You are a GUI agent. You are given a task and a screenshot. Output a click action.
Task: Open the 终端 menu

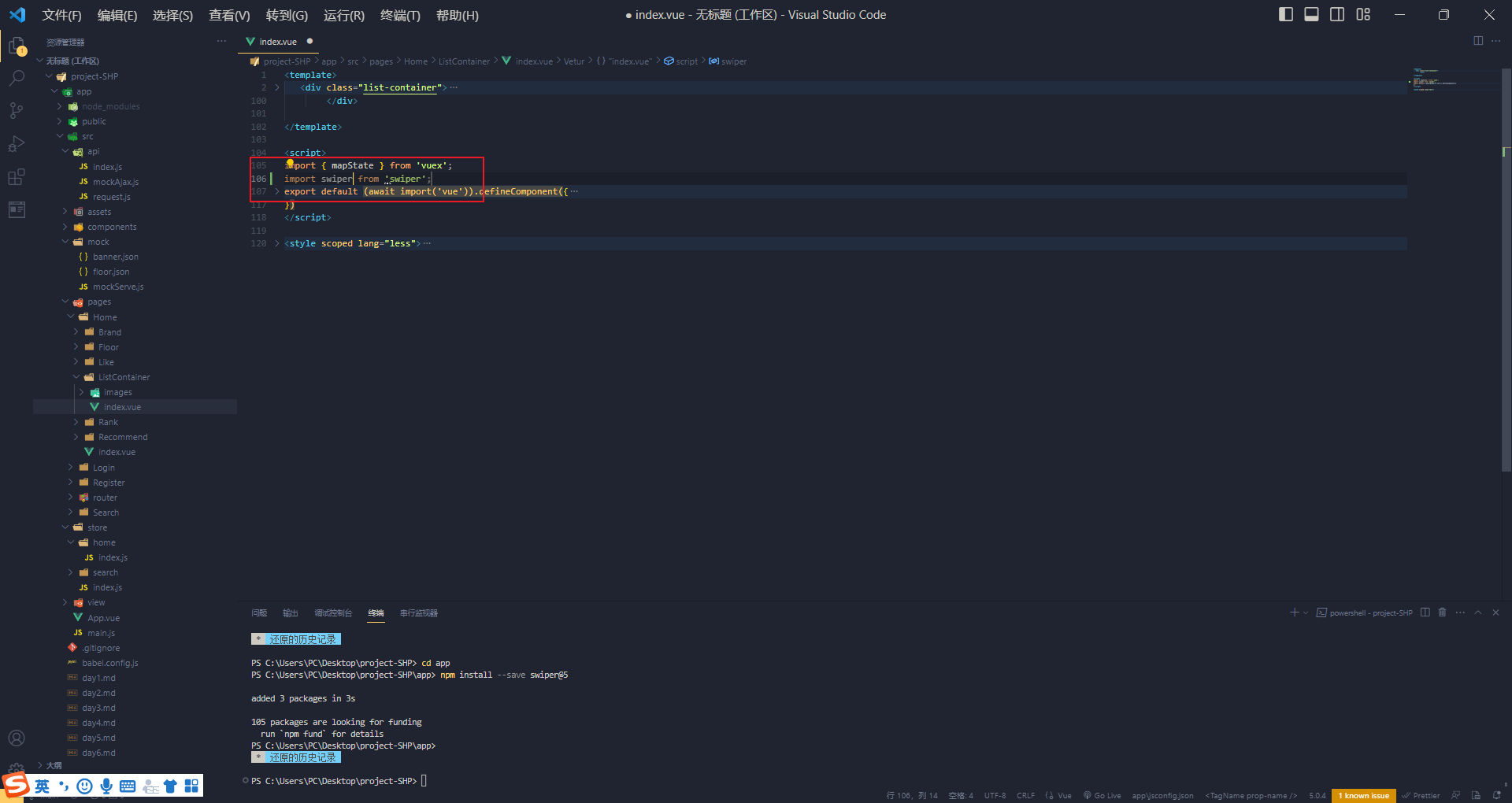[x=400, y=15]
